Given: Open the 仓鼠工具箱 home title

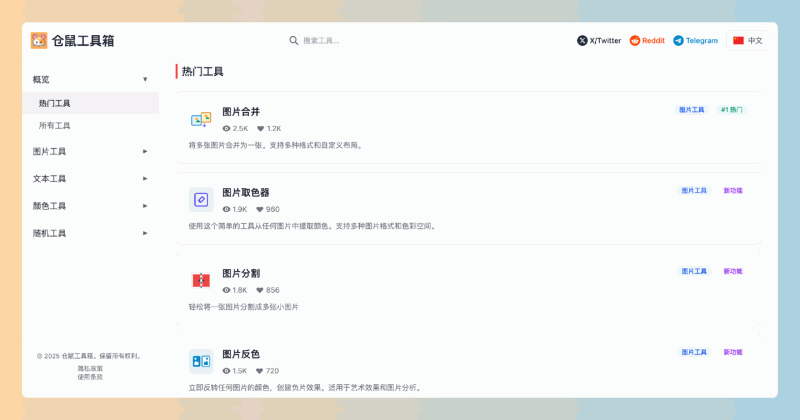Looking at the screenshot, I should click(x=83, y=41).
